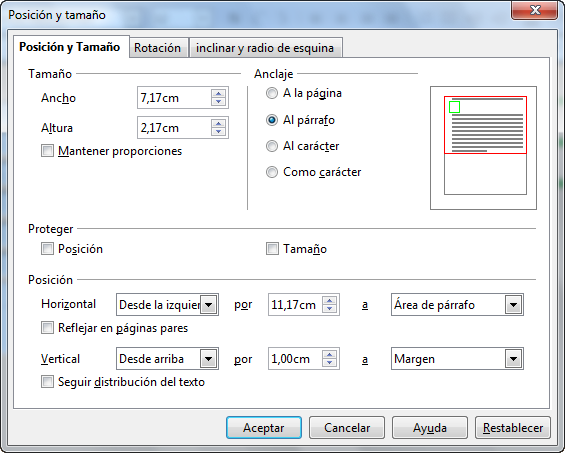Image resolution: width=565 pixels, height=453 pixels.
Task: Decrease Altura height with down arrow
Action: pos(218,132)
